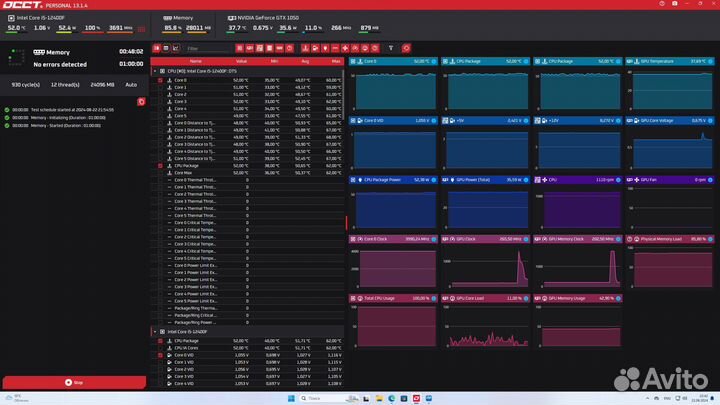The height and width of the screenshot is (405, 720).
Task: Select the Core Max temperature row
Action: tap(250, 173)
